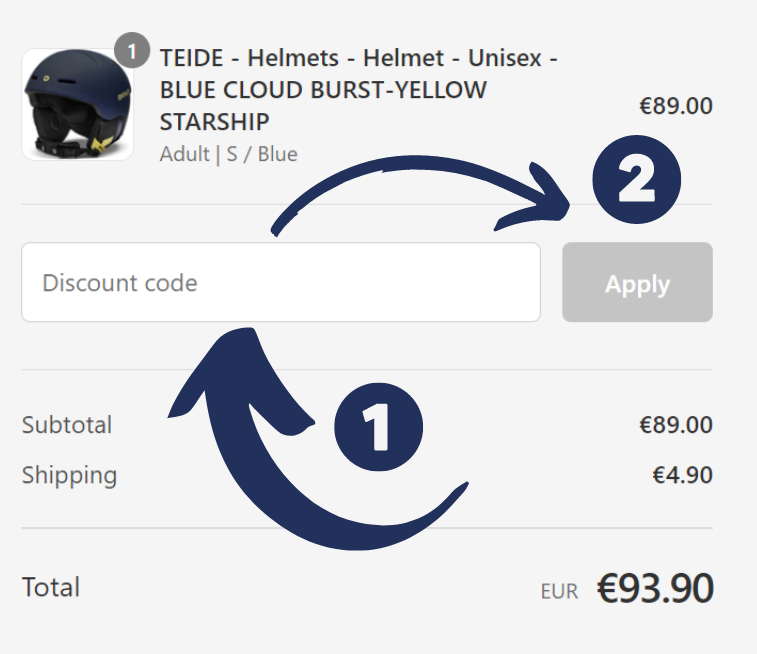
Task: Click the quantity badge on helmet image
Action: (x=131, y=49)
